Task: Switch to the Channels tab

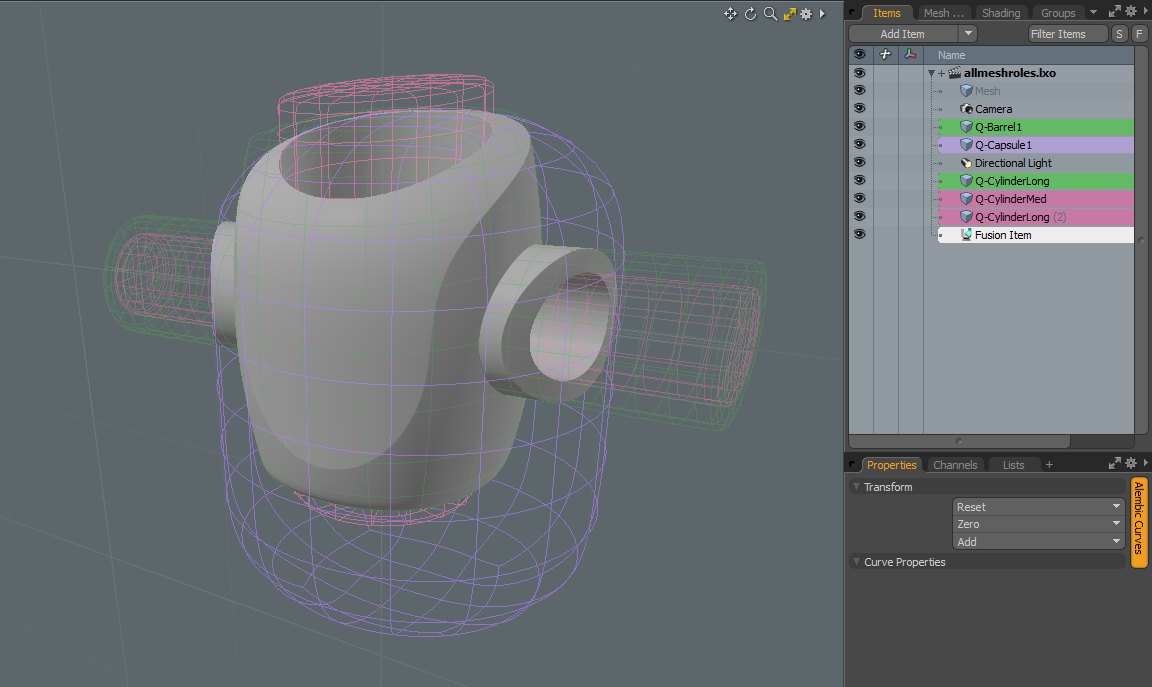Action: (x=954, y=465)
